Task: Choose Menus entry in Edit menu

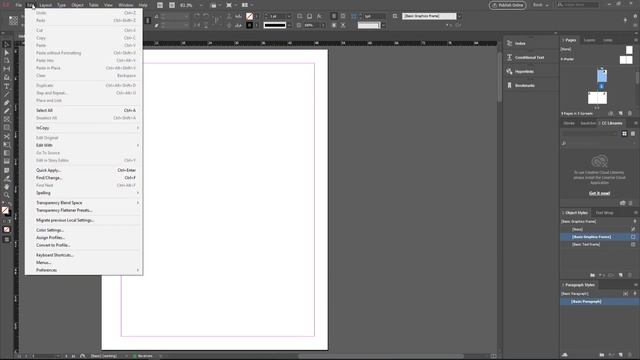Action: tap(84, 262)
